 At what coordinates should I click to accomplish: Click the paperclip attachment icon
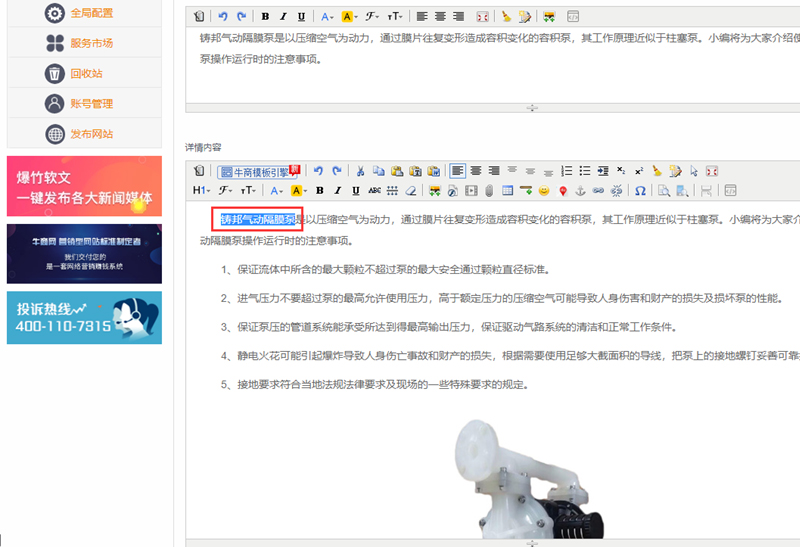[489, 190]
